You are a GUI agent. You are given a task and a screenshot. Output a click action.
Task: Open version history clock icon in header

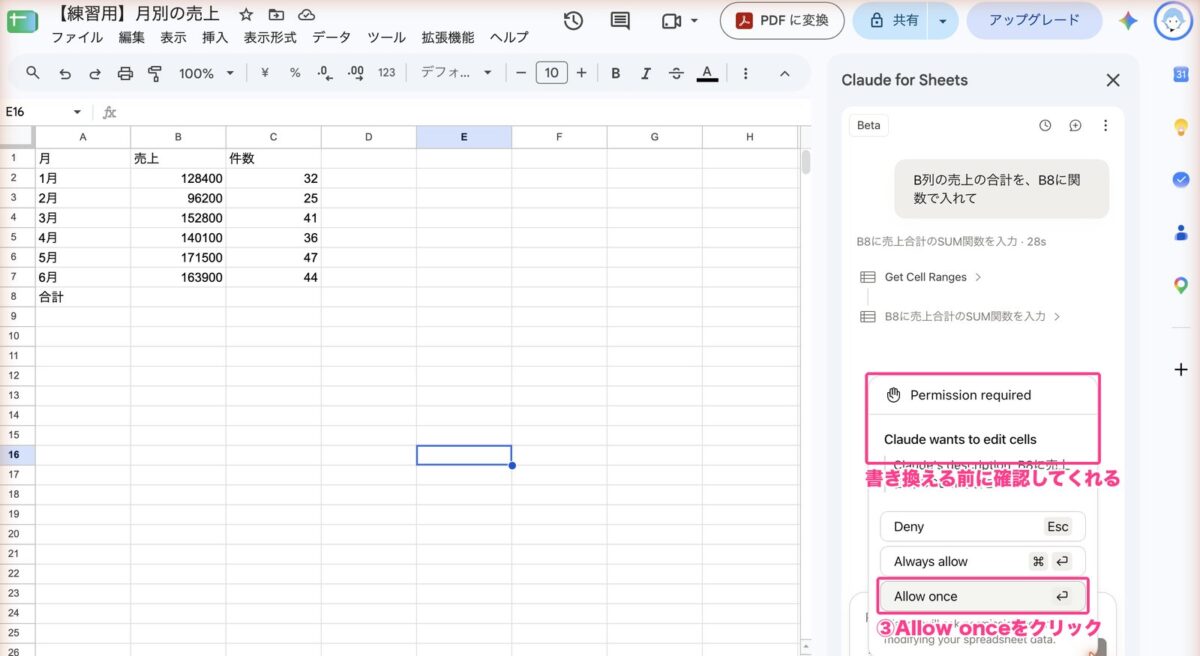click(573, 21)
